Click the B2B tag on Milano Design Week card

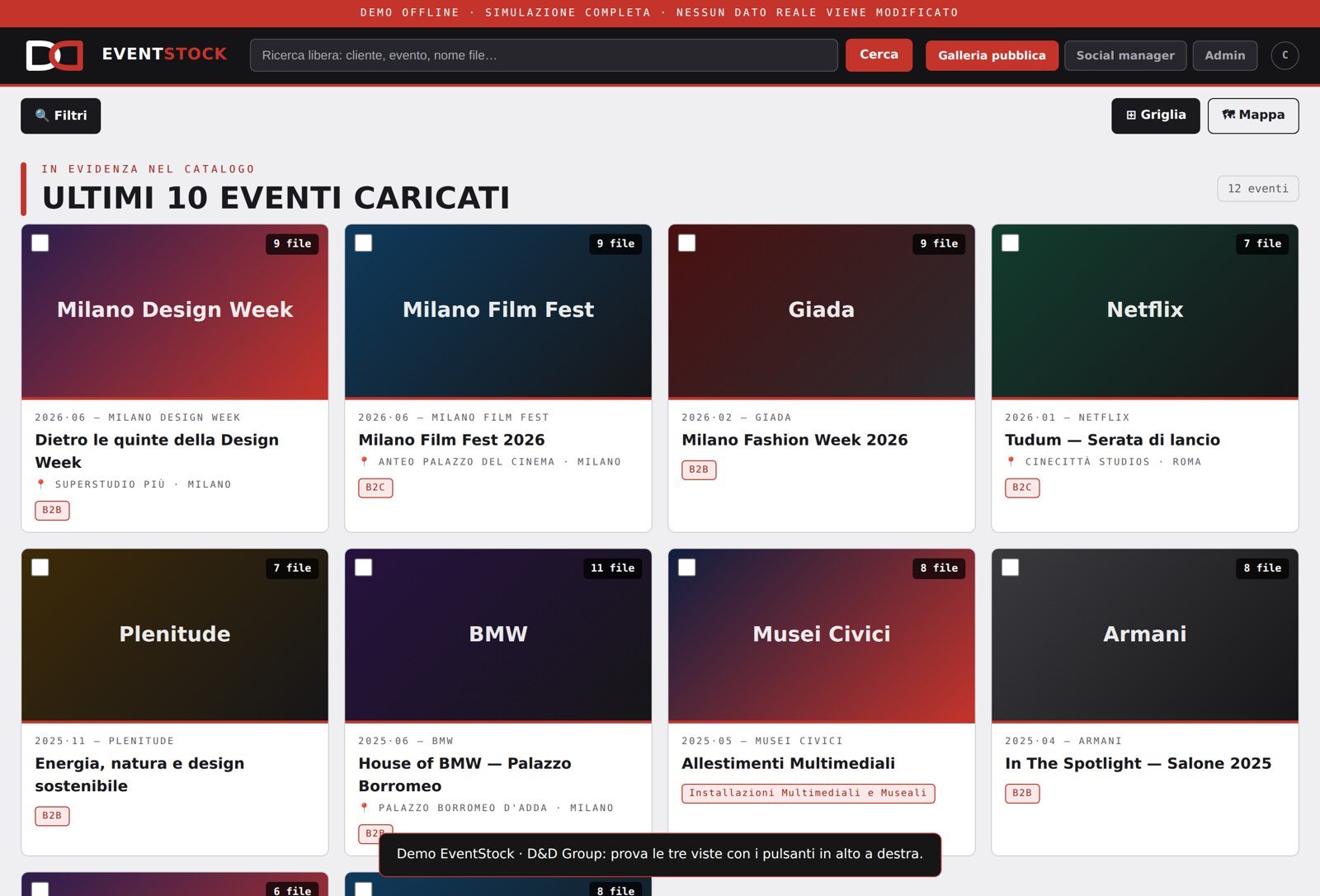[x=52, y=510]
